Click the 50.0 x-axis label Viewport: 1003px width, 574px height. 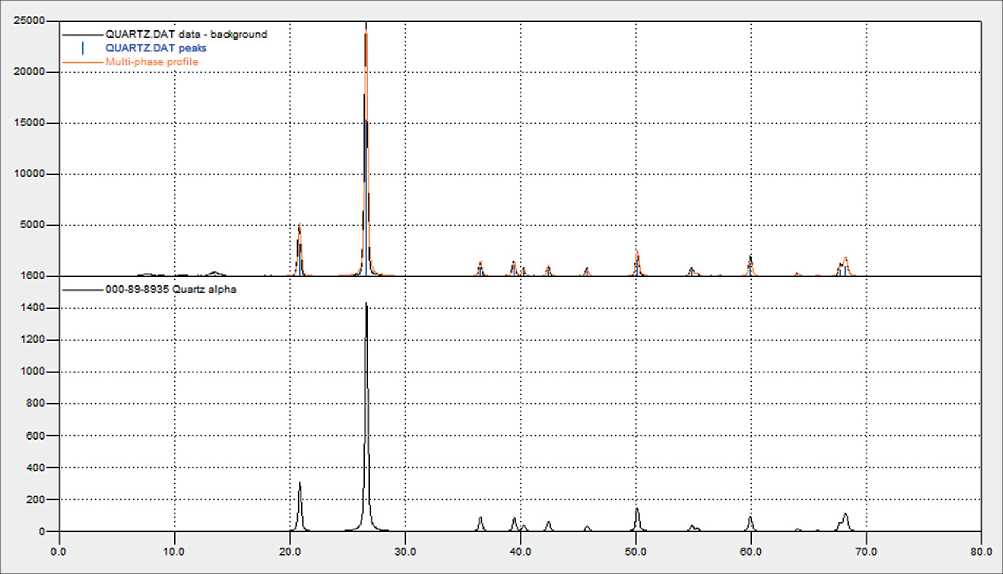[635, 552]
